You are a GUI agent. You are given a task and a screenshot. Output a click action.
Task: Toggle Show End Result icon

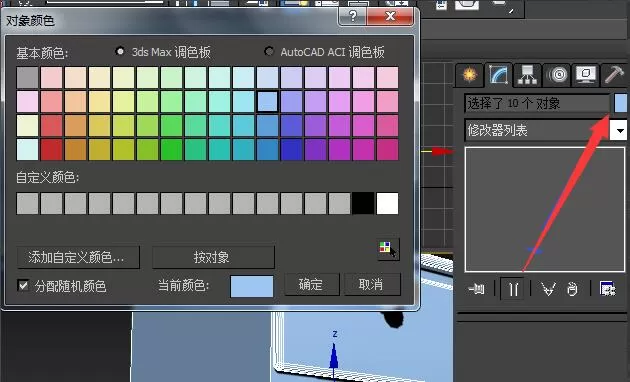tap(512, 289)
